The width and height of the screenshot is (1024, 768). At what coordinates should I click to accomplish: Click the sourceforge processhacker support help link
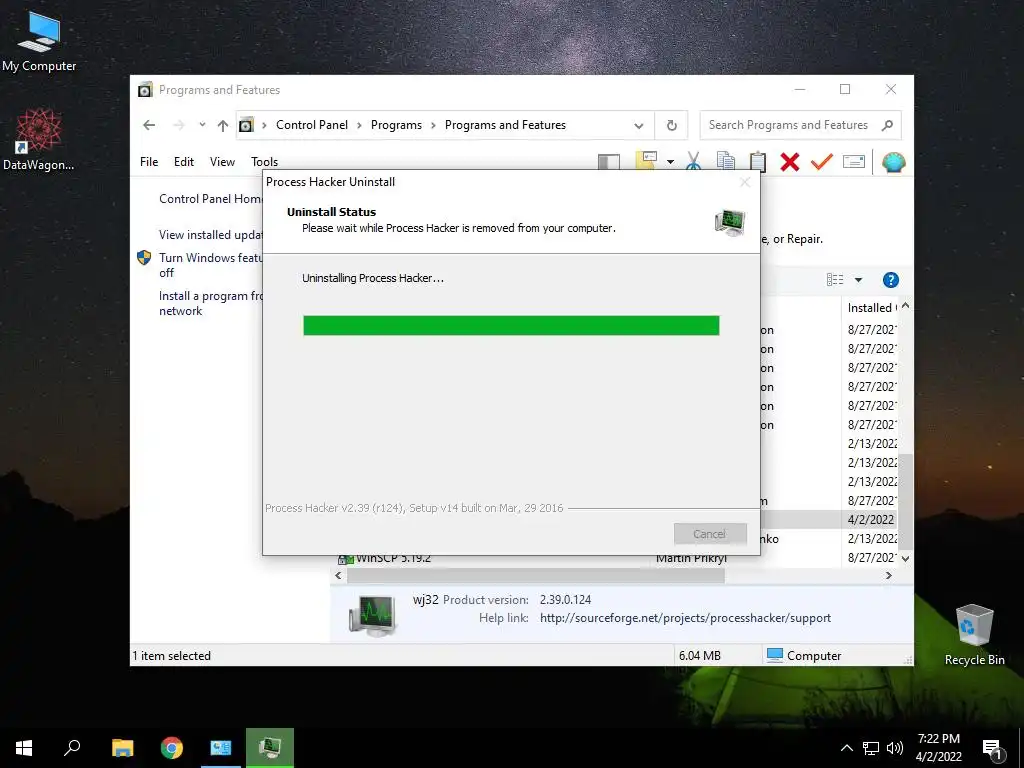pos(685,618)
